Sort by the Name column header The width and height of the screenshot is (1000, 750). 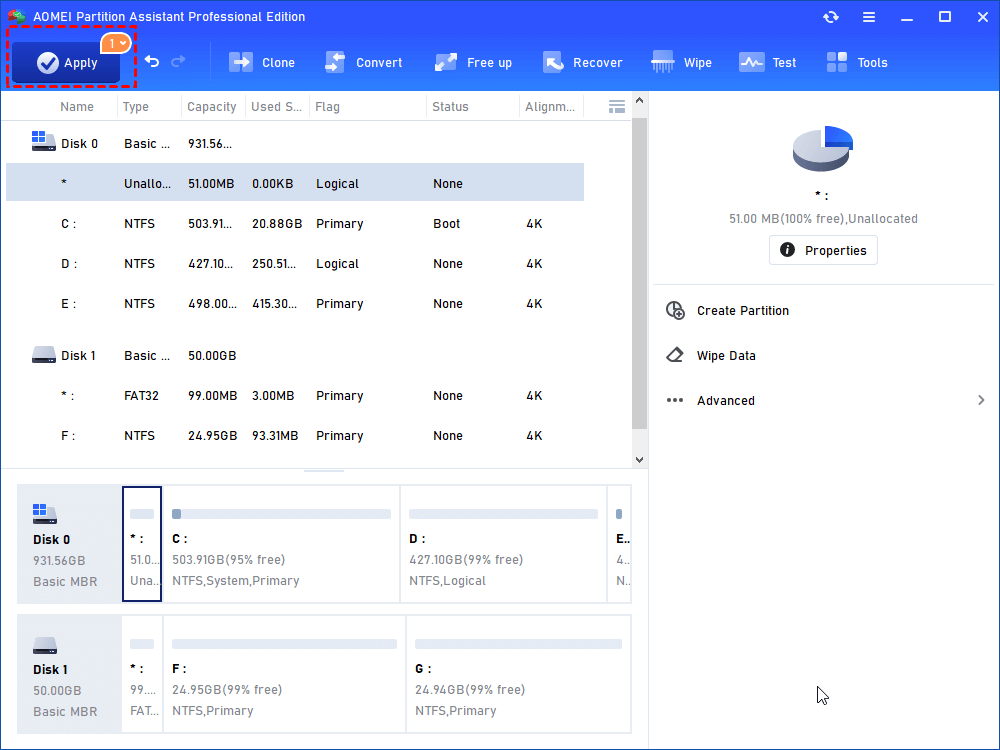point(77,107)
